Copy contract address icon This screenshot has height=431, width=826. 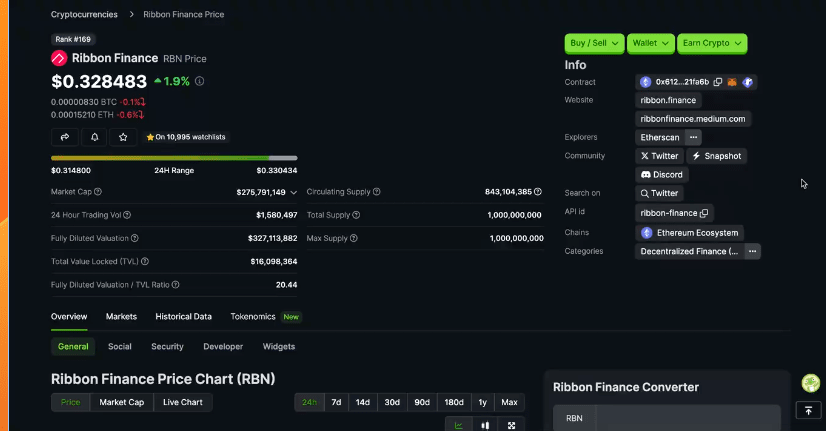click(717, 82)
